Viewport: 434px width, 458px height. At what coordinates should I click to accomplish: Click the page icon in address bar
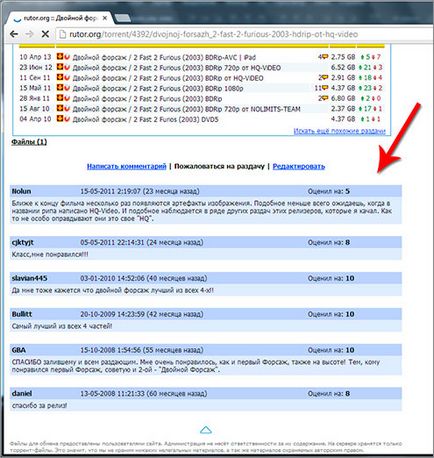pos(62,34)
